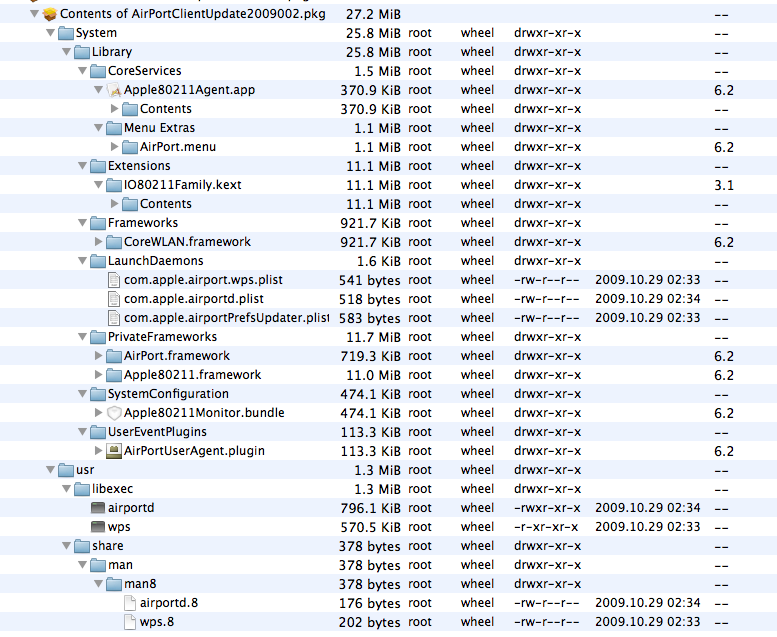Select the man folder row

[x=388, y=565]
